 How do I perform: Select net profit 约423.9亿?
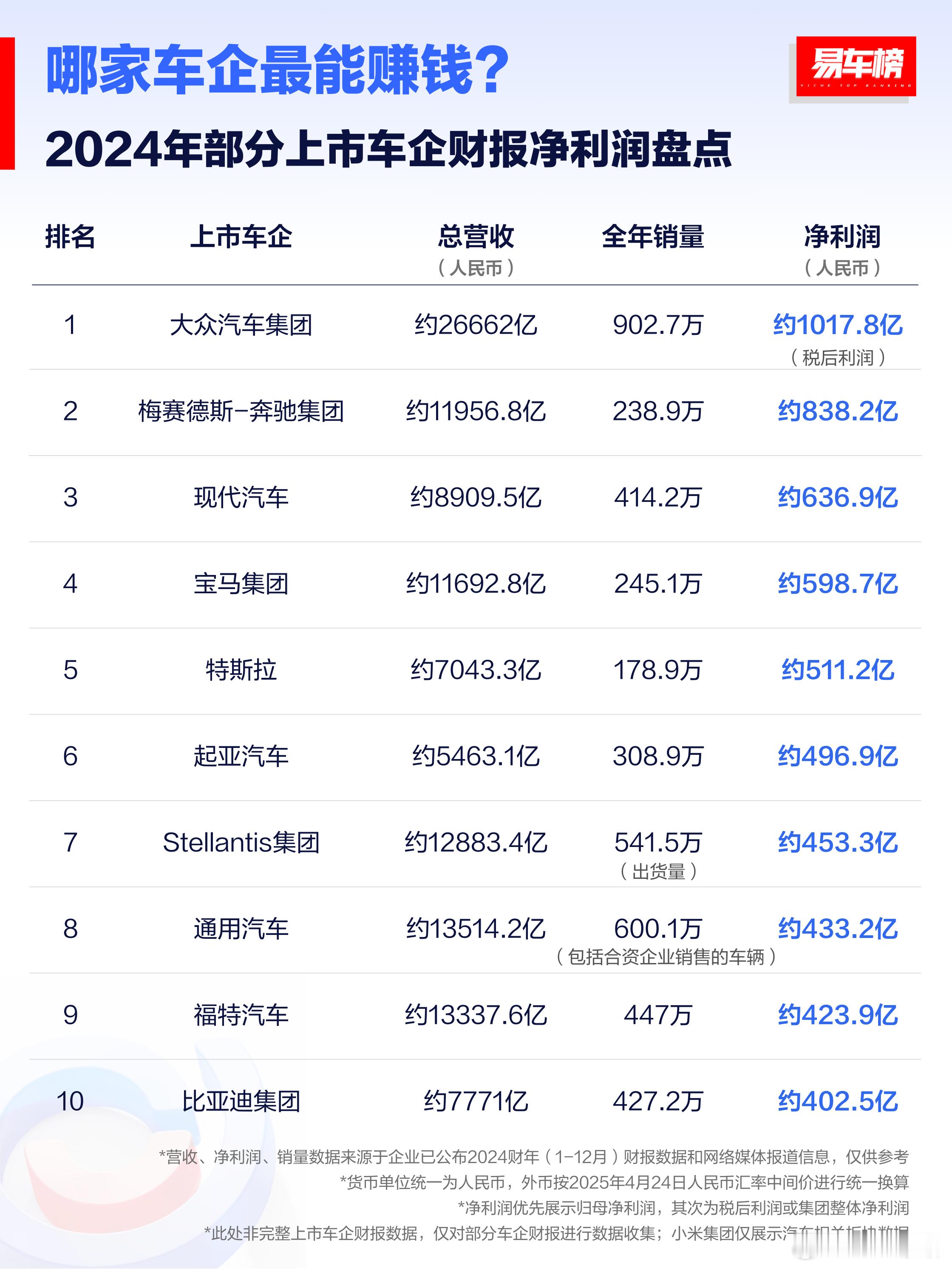(838, 1015)
